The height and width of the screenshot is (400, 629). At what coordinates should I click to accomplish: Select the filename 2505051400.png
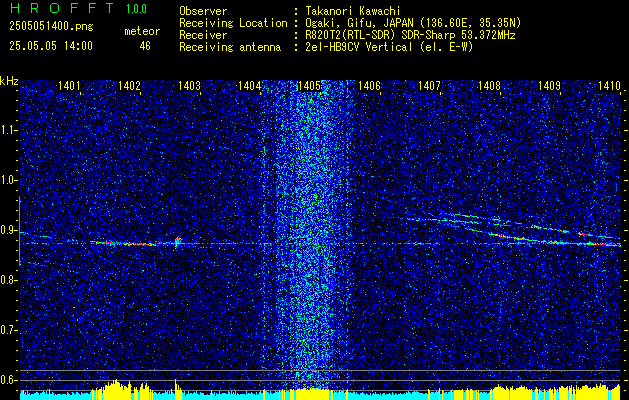point(51,27)
